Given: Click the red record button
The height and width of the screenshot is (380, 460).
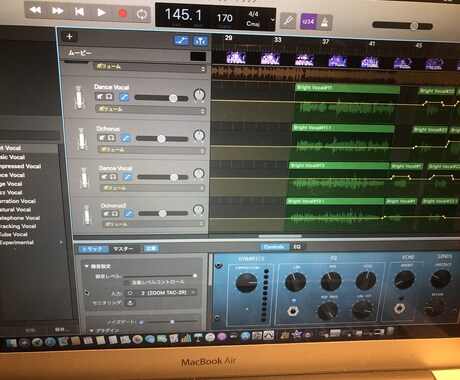Looking at the screenshot, I should pos(123,14).
